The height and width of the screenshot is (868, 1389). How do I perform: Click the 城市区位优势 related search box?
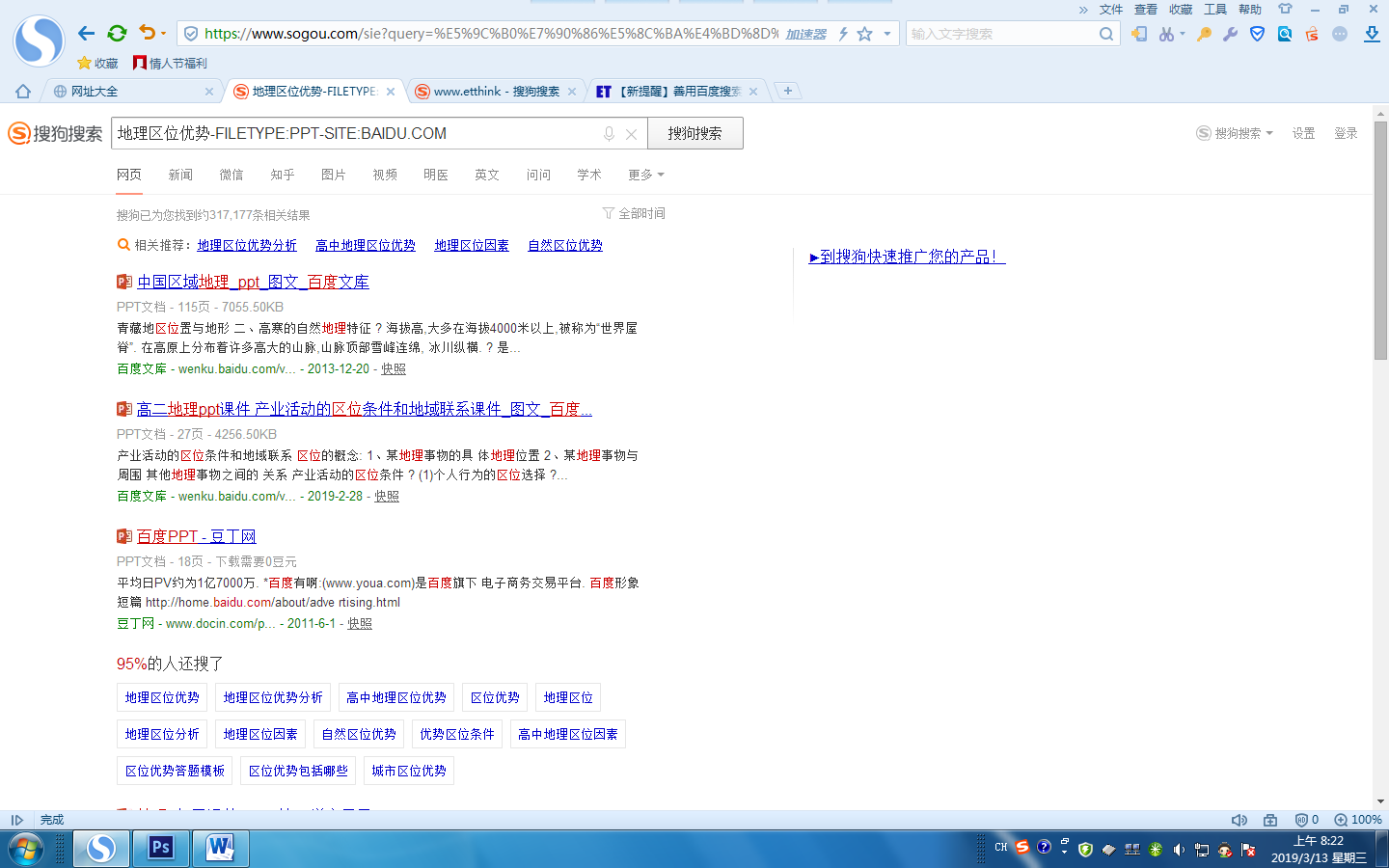coord(409,771)
